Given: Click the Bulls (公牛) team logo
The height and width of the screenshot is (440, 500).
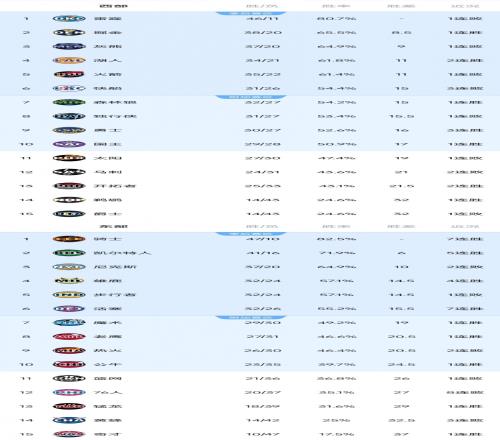Looking at the screenshot, I should click(x=69, y=365).
